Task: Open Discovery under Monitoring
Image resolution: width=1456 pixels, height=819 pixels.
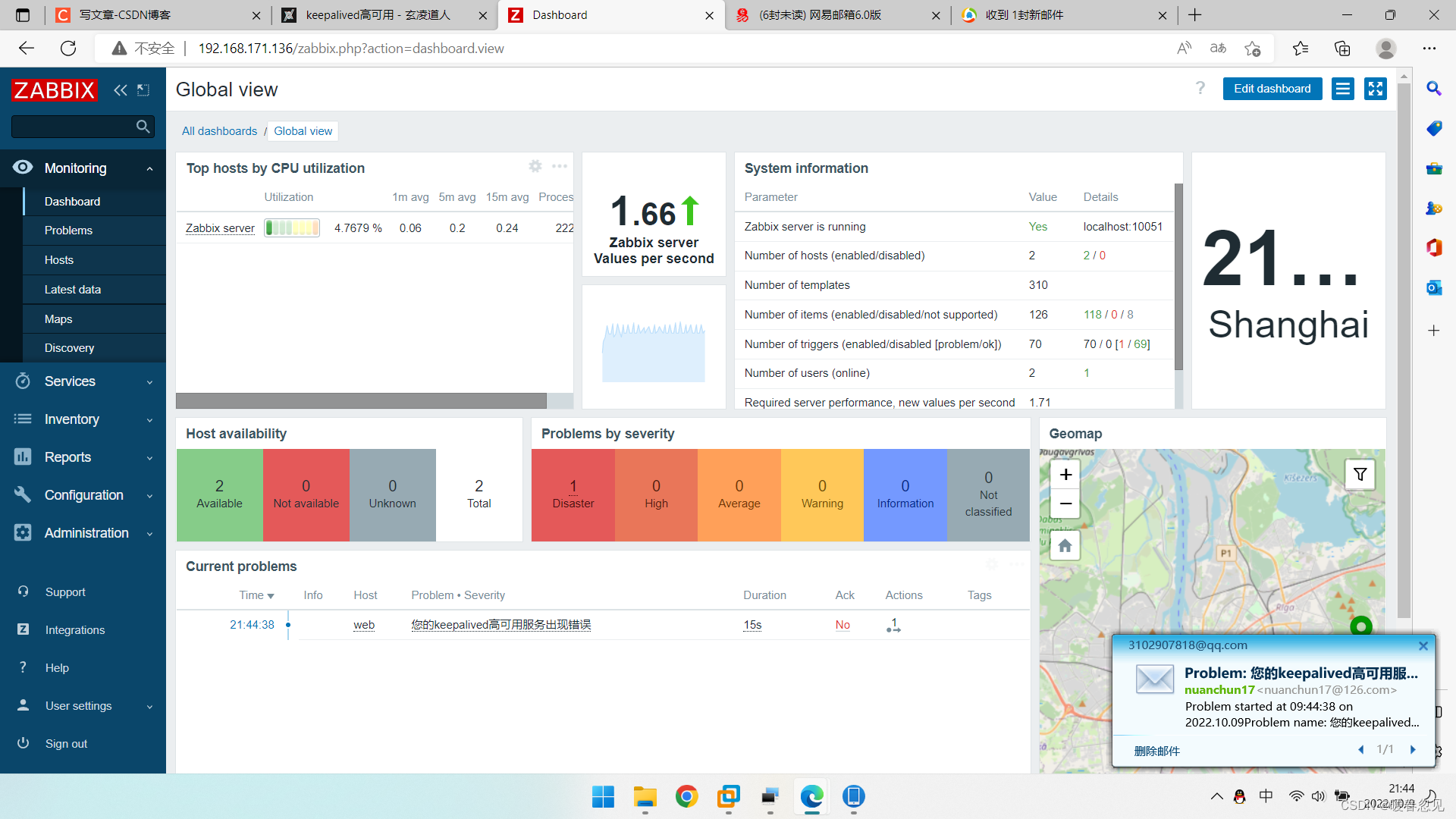Action: tap(69, 348)
